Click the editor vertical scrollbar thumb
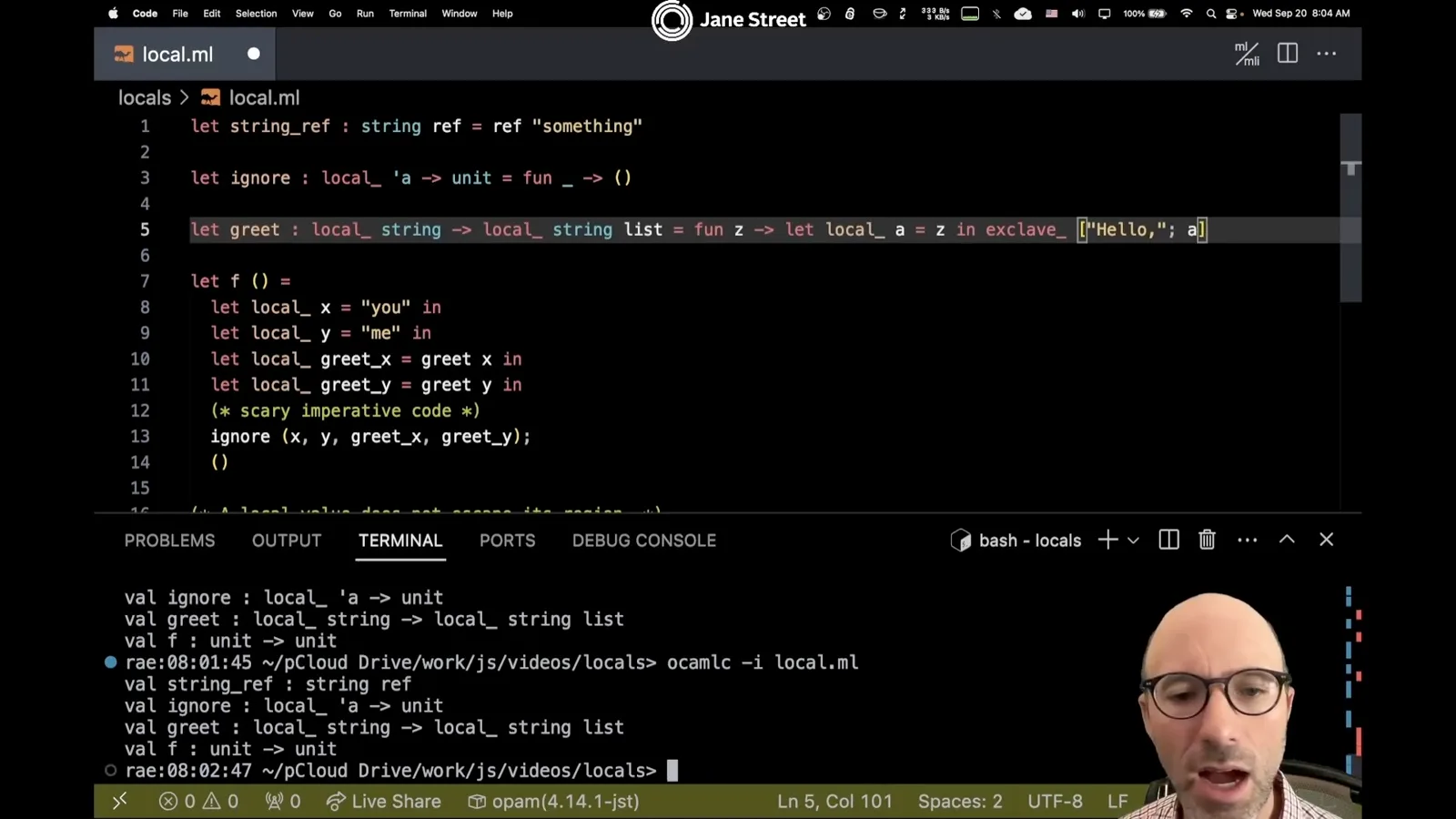The image size is (1456, 819). 1350,207
